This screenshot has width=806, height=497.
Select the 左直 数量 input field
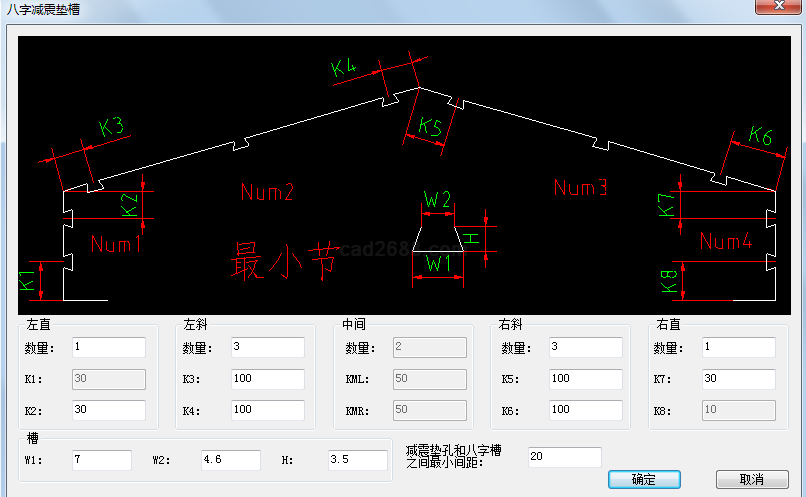click(x=108, y=347)
